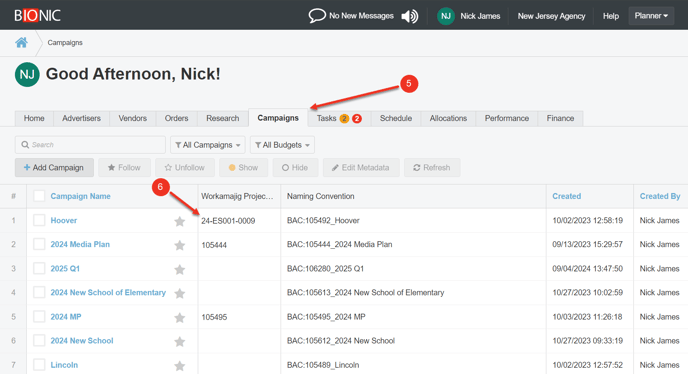Click the home icon in breadcrumb
Screen dimensions: 688x374
coord(21,43)
